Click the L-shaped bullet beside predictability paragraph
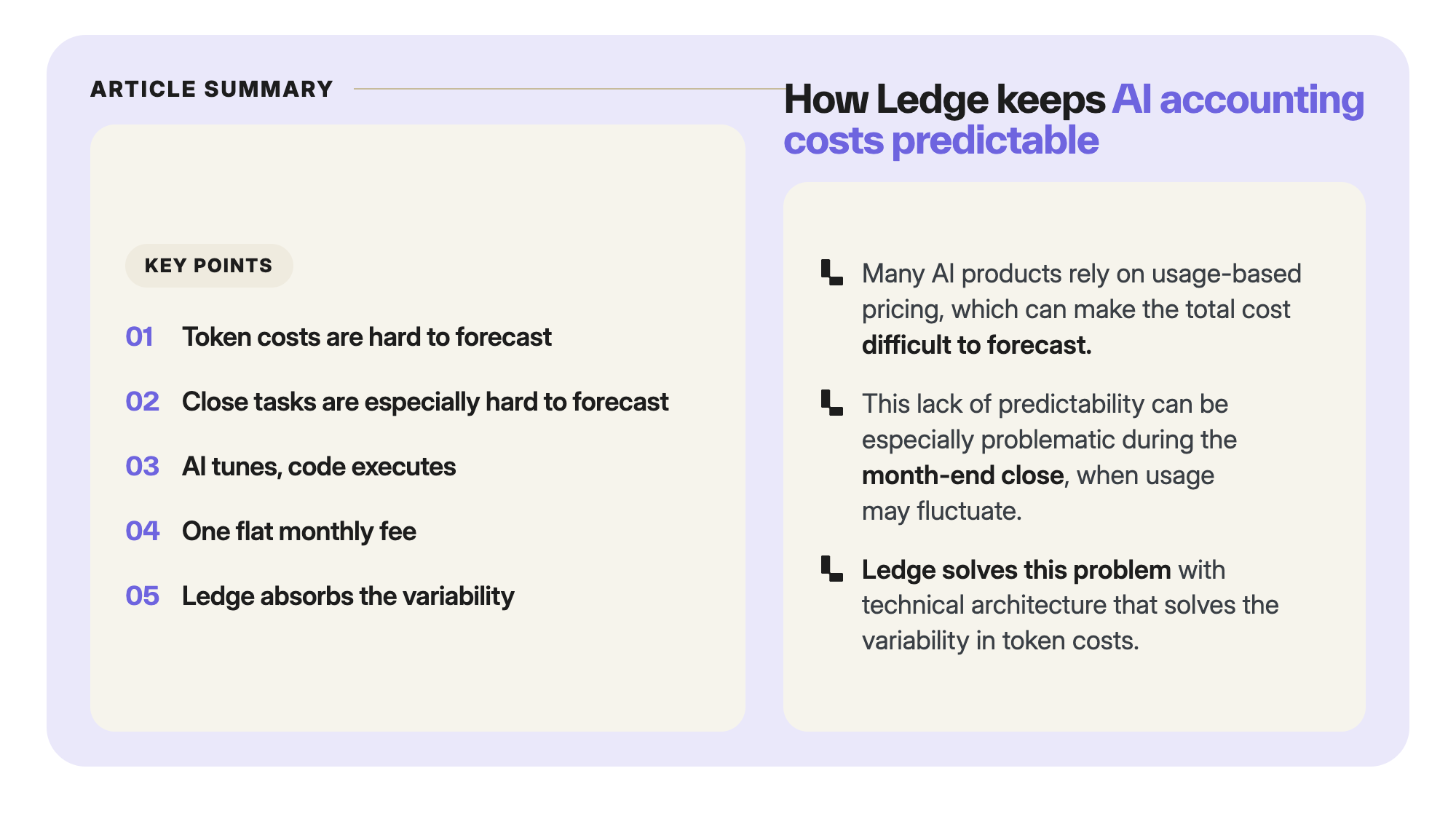The image size is (1456, 819). (831, 403)
